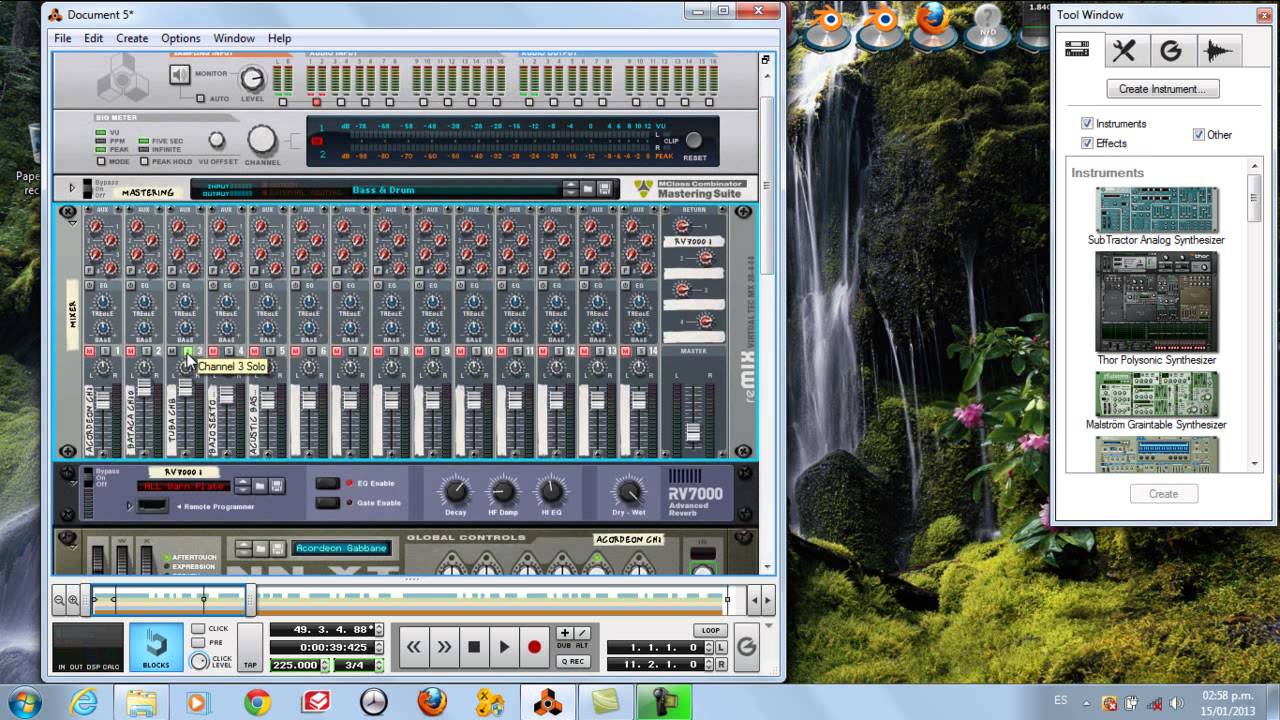The image size is (1280, 720).
Task: Toggle the RV7000 EQ Enable button
Action: 327,483
